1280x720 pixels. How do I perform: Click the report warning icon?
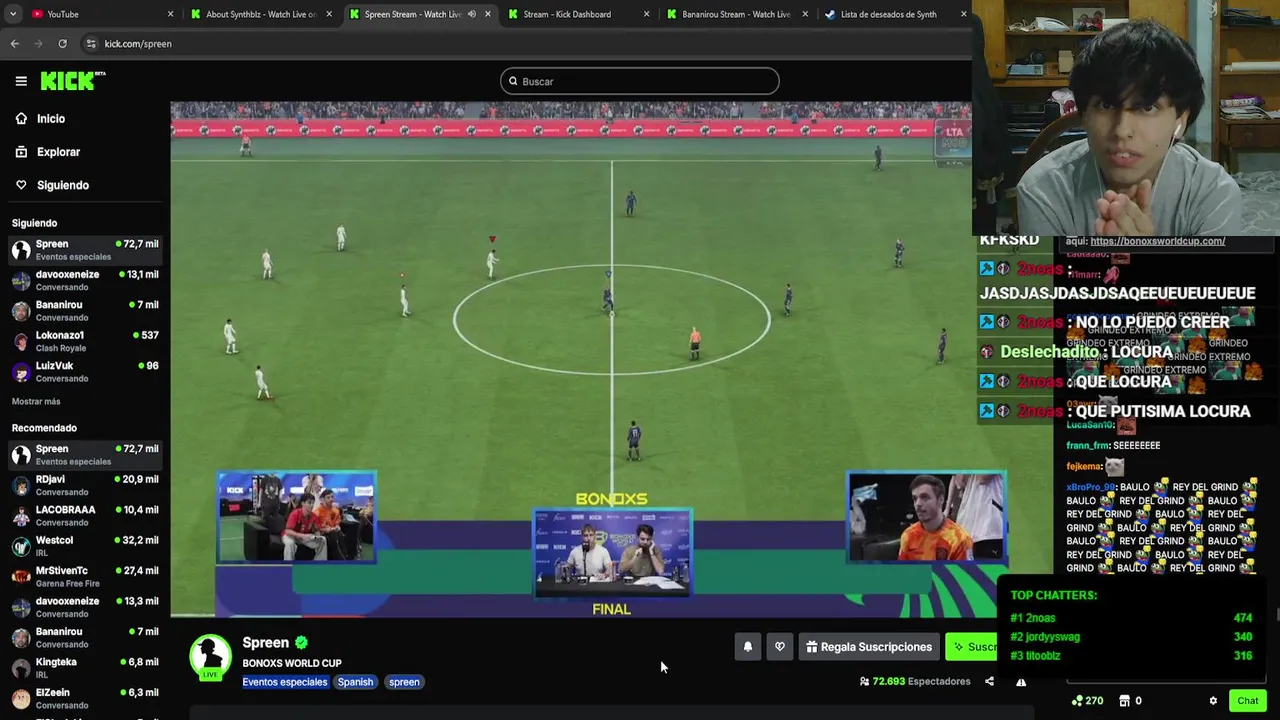pos(1021,682)
